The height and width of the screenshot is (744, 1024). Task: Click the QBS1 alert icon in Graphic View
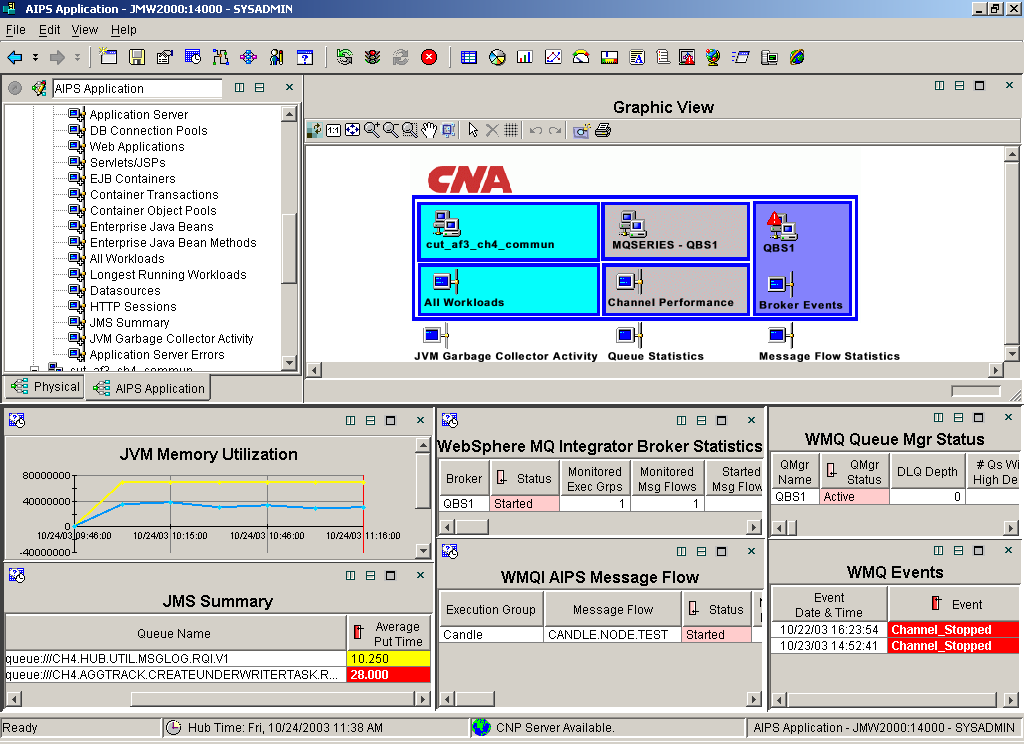tap(781, 227)
